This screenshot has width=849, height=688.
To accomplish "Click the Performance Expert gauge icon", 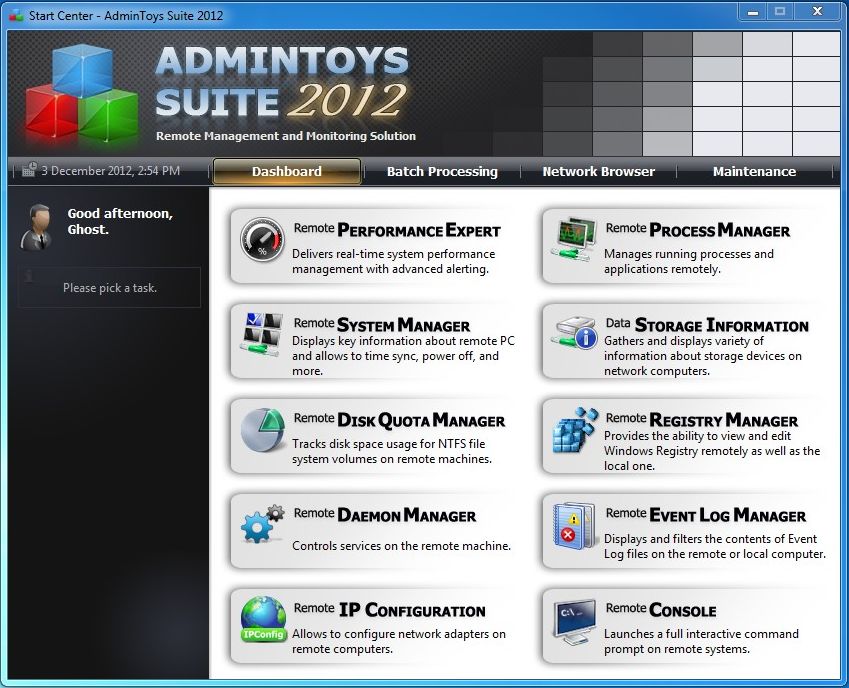I will [263, 240].
